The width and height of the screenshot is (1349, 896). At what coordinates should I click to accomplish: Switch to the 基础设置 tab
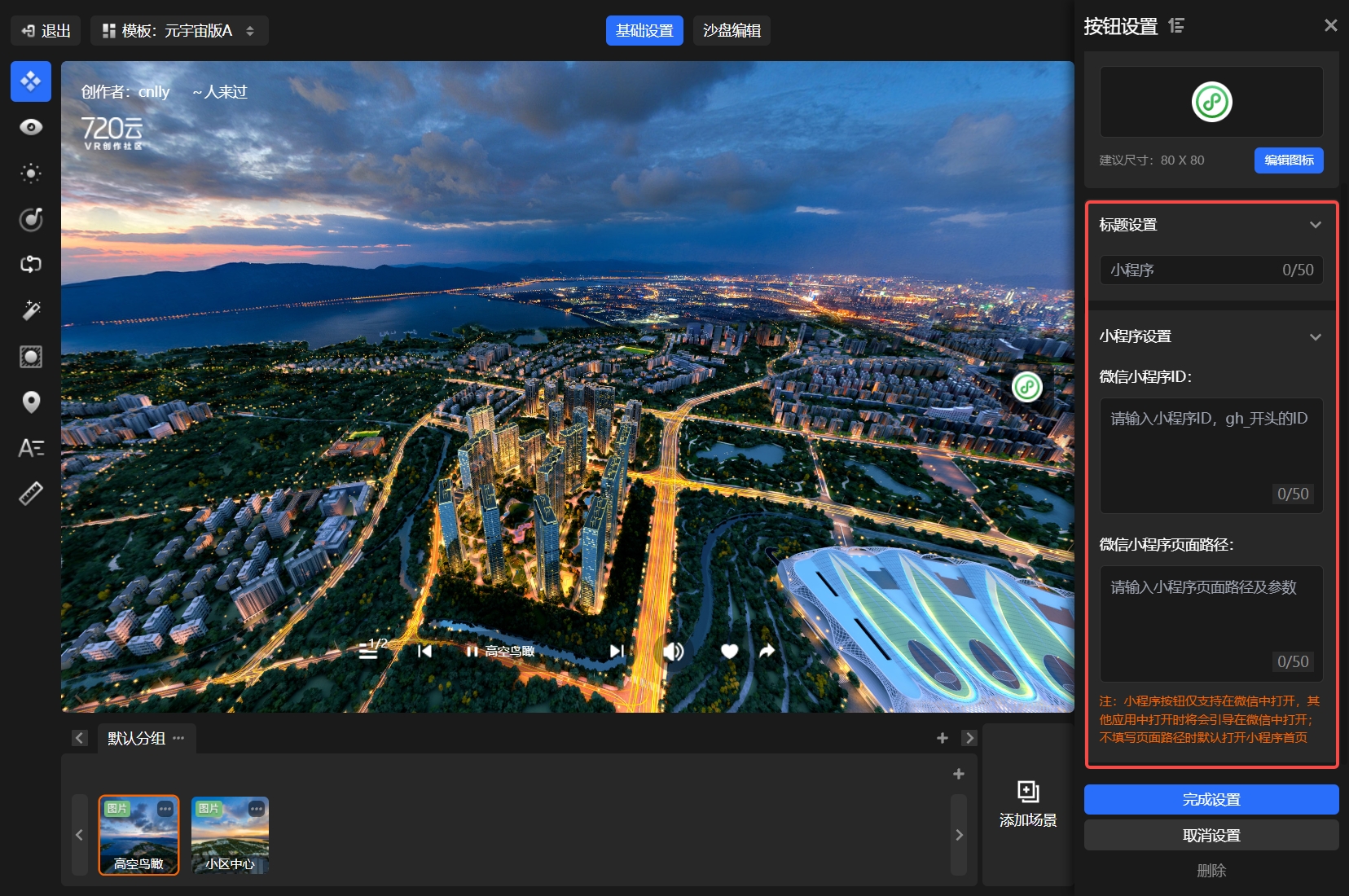[644, 31]
